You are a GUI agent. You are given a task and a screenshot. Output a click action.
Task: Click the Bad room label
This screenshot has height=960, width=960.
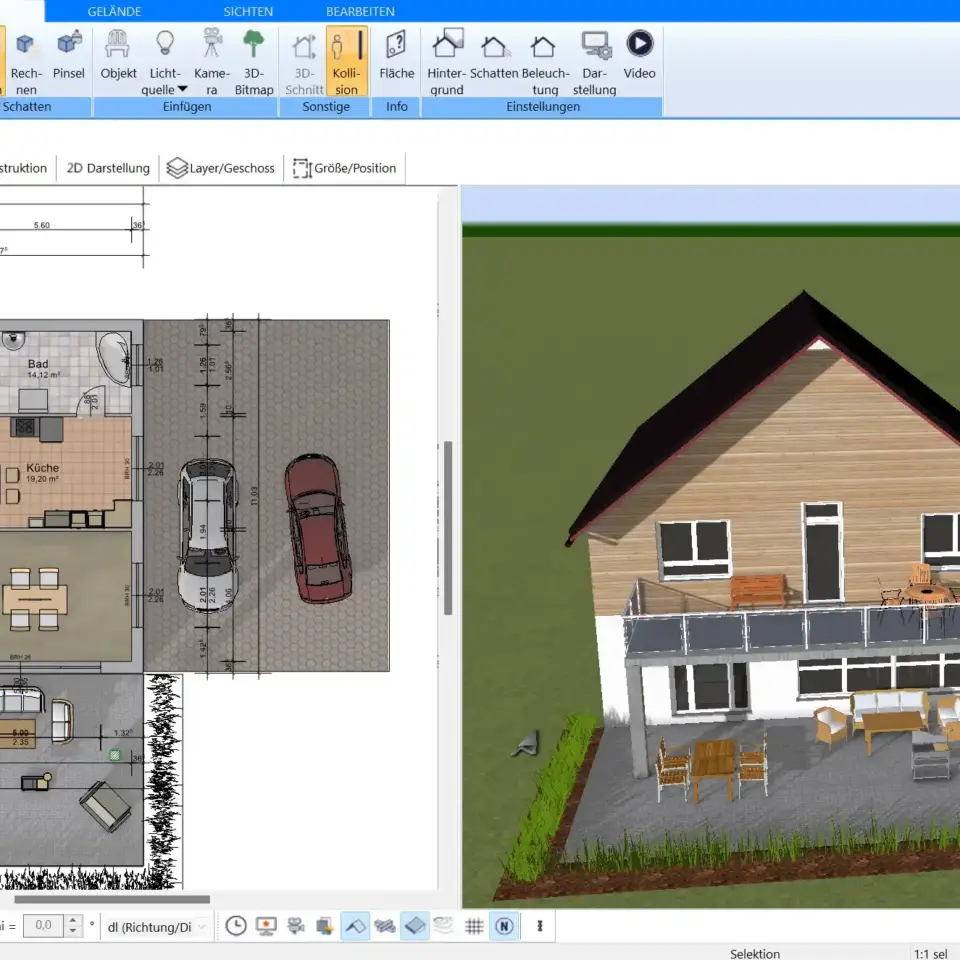(x=38, y=364)
